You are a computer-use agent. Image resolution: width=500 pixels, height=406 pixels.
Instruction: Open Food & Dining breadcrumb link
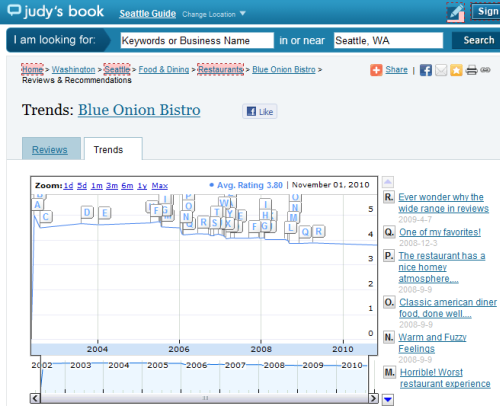point(164,69)
